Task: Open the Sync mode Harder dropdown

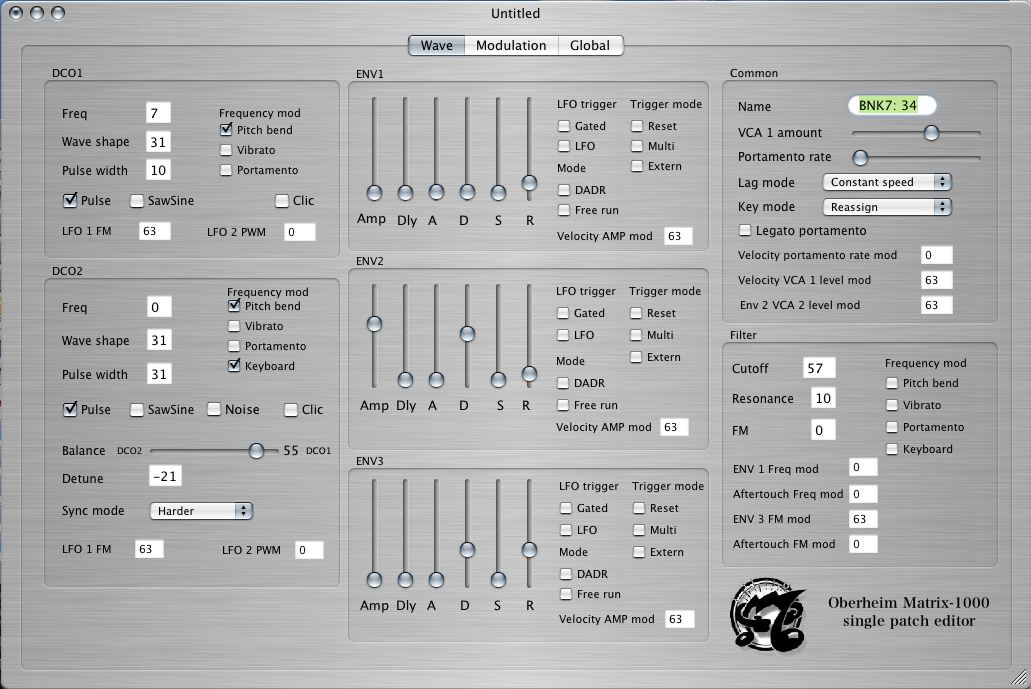Action: (201, 511)
